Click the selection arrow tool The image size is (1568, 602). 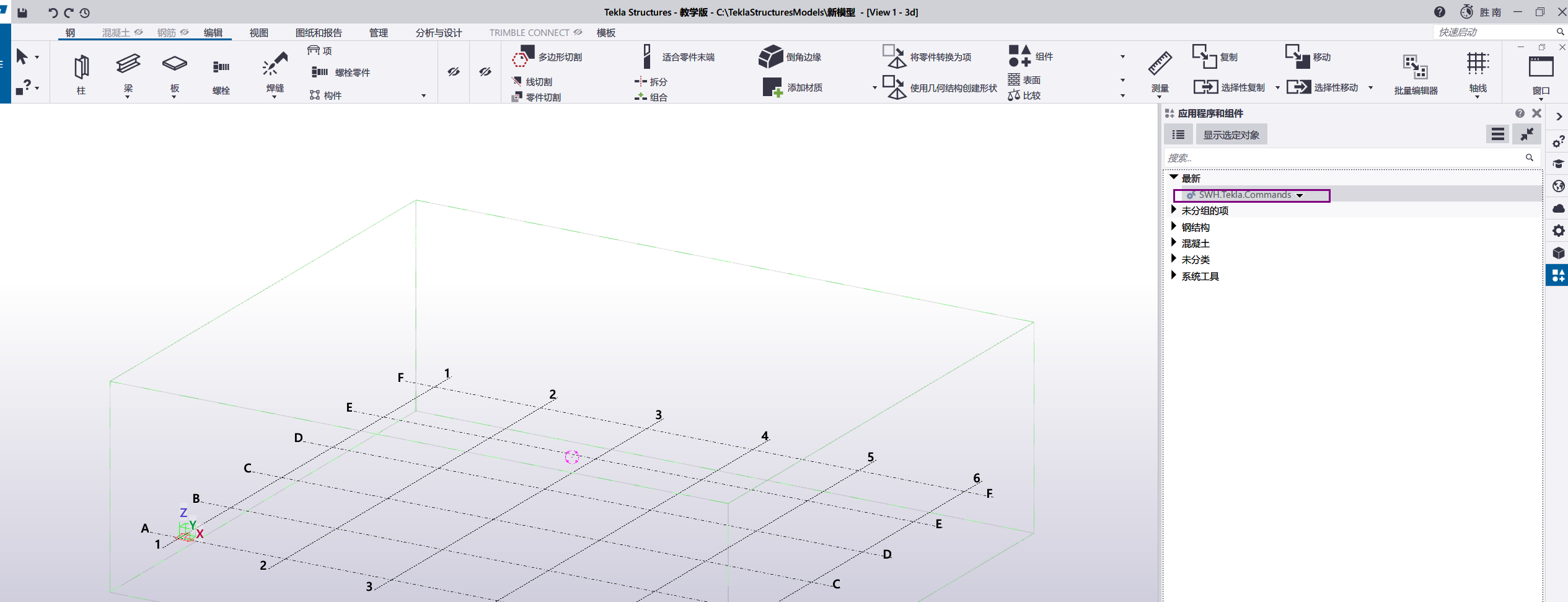point(22,57)
